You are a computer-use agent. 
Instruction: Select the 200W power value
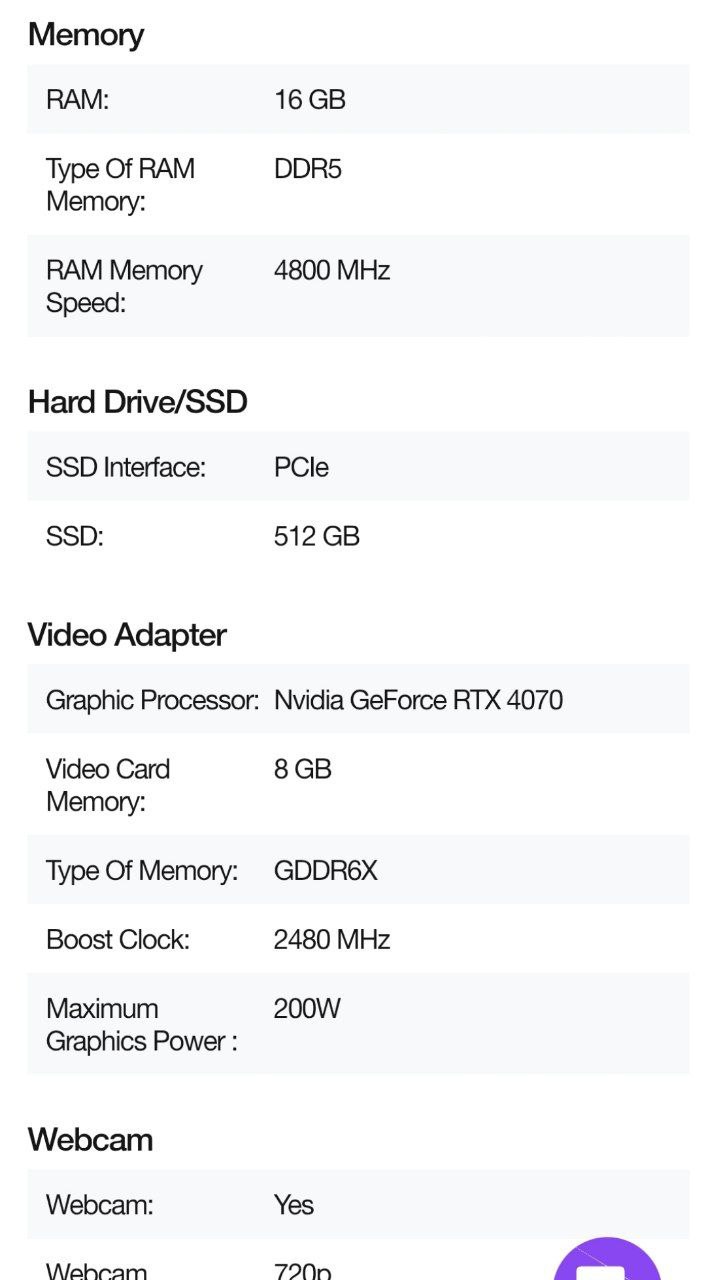point(307,1009)
